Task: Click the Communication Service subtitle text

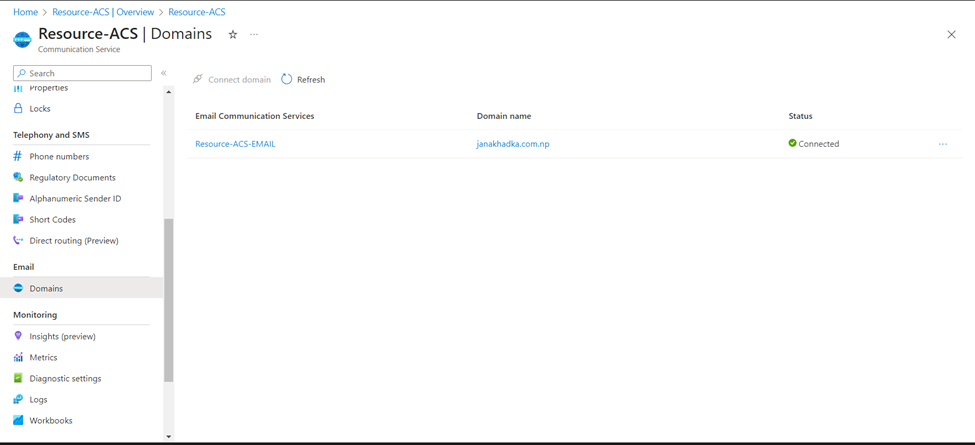Action: tap(79, 49)
